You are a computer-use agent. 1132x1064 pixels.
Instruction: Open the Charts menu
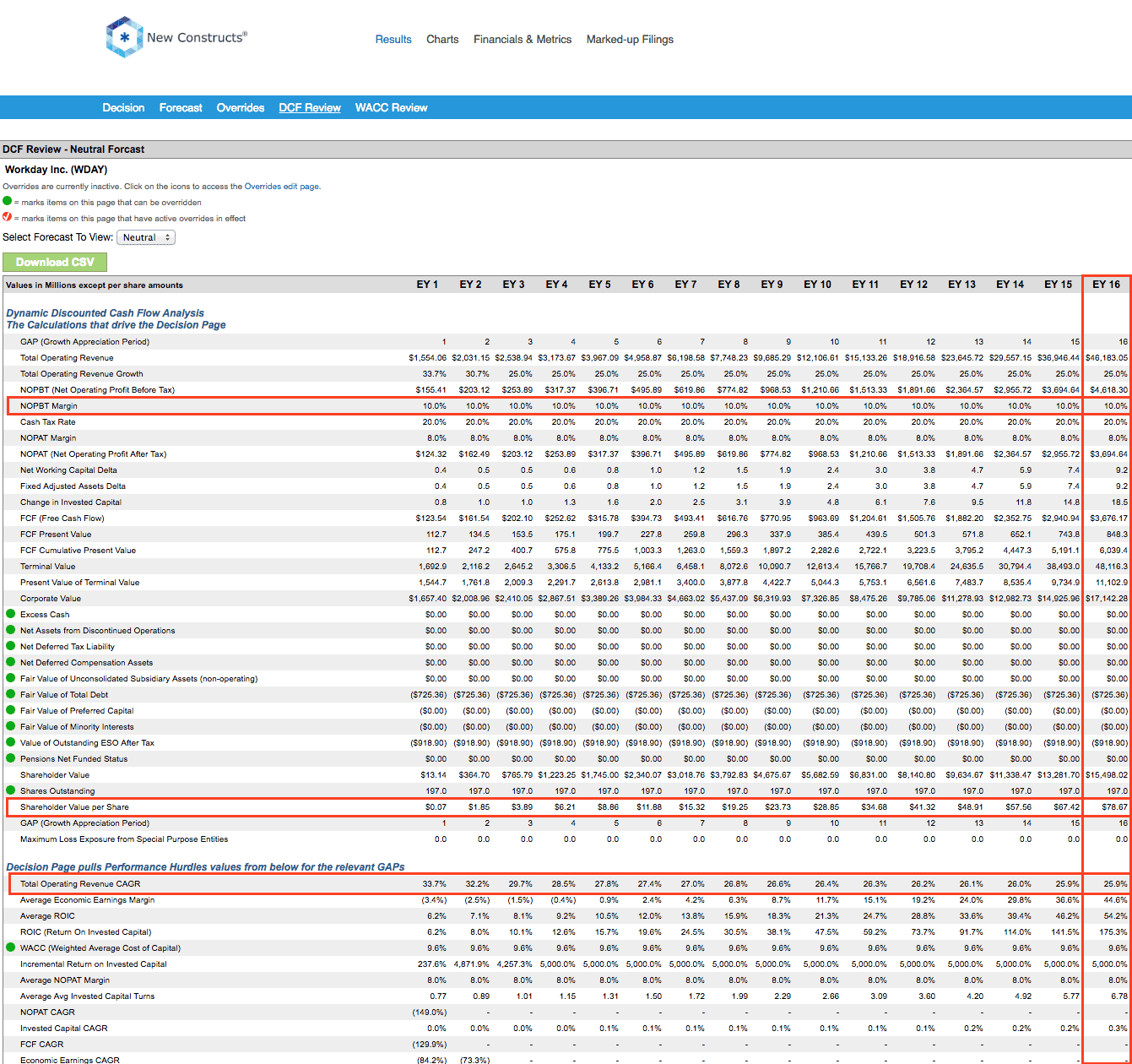click(x=442, y=40)
